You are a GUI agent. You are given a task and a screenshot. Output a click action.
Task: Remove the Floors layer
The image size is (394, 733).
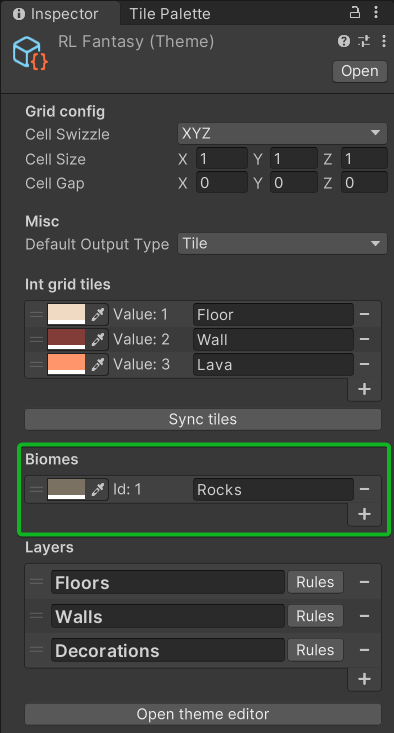[365, 582]
